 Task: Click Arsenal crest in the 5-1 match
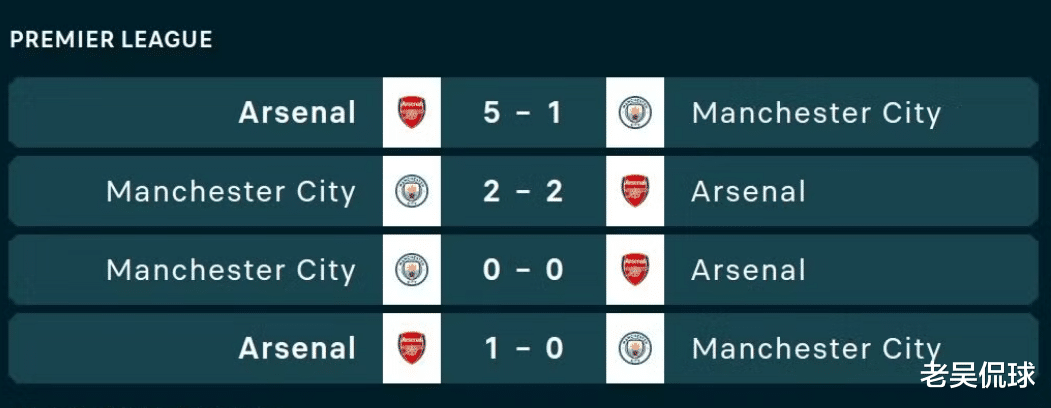point(411,112)
